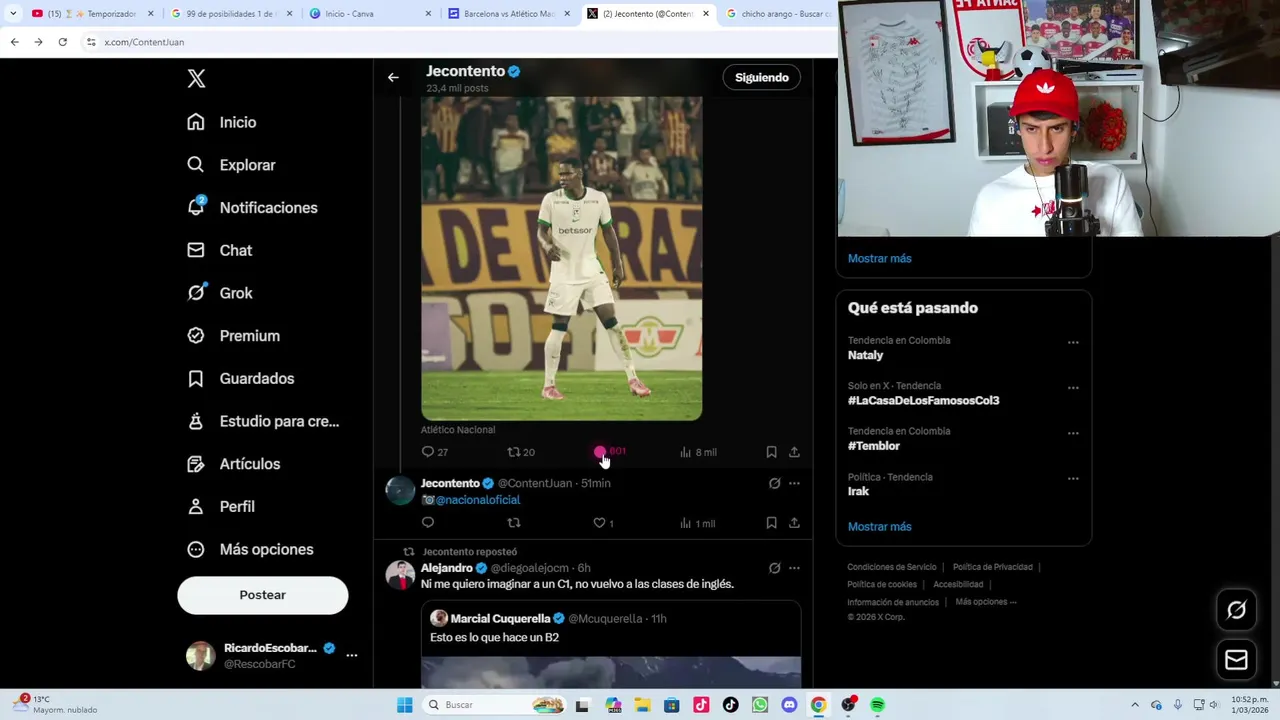Like the @nacionaloficial post with 1 like
The width and height of the screenshot is (1280, 720).
click(x=603, y=523)
